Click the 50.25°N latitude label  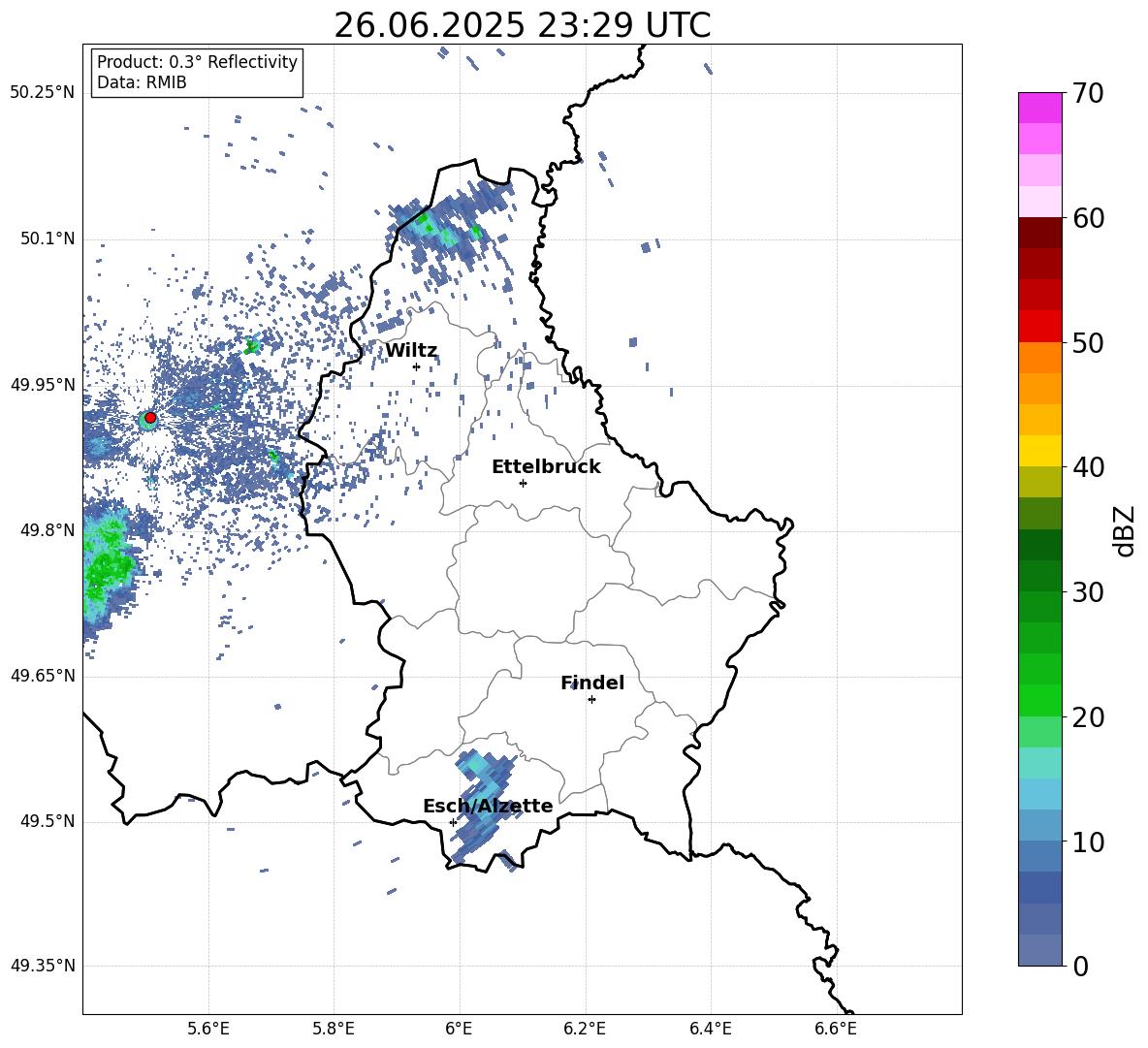(x=43, y=93)
